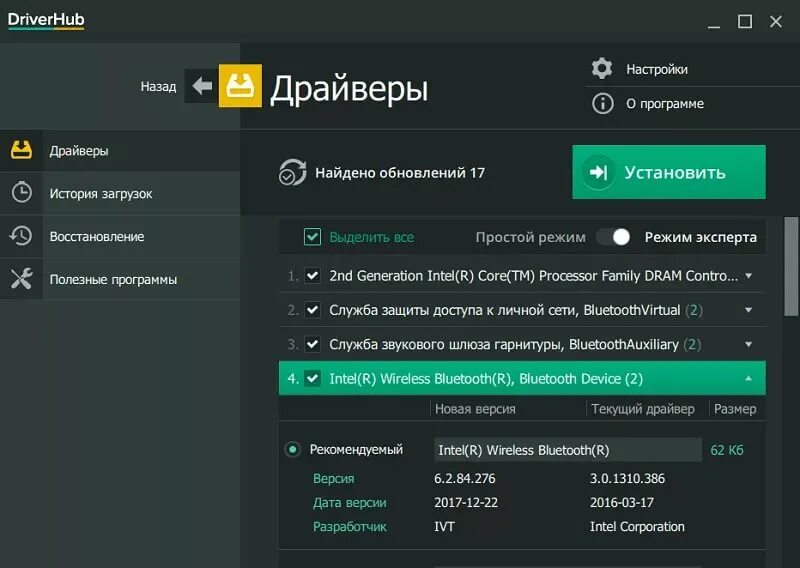Select Простой режим label
This screenshot has width=800, height=568.
tap(531, 237)
